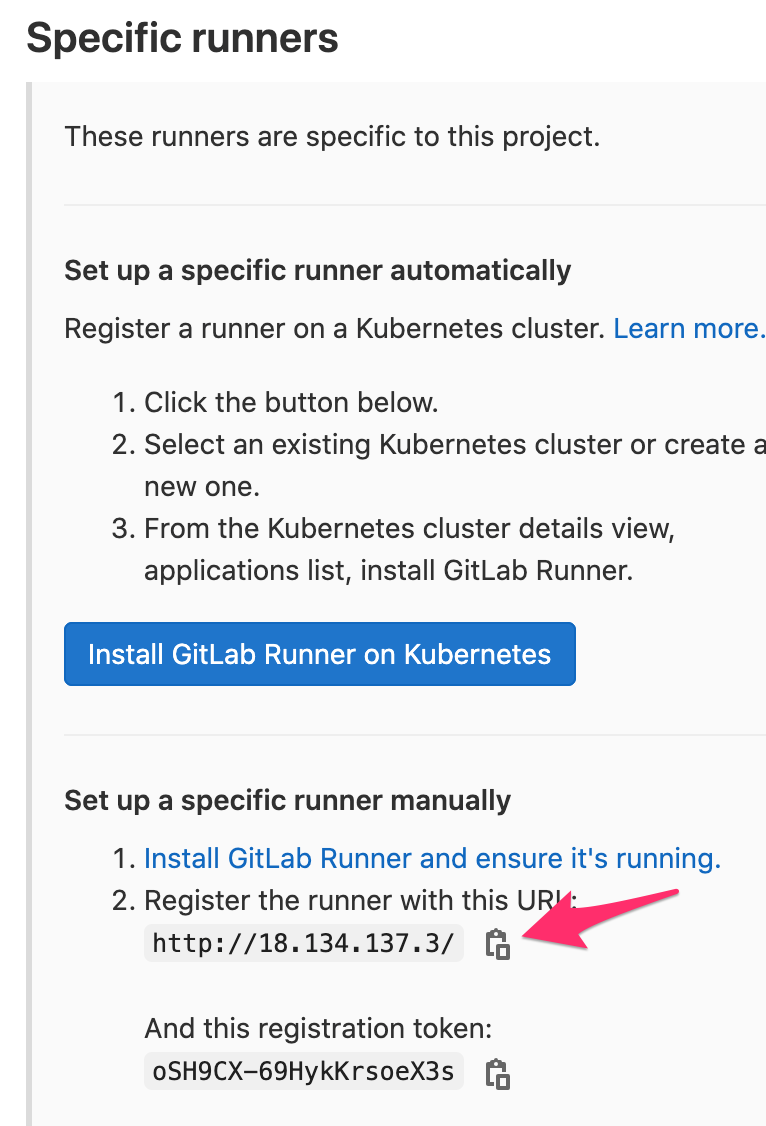Copy the runner URL with clipboard icon
766x1126 pixels.
pyautogui.click(x=498, y=944)
